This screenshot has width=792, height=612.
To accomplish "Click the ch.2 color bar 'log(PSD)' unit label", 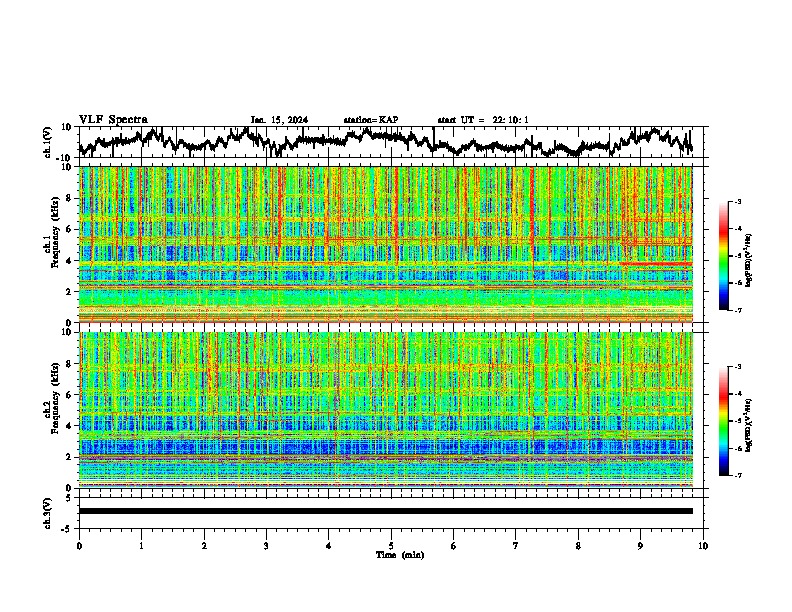I will coord(748,425).
